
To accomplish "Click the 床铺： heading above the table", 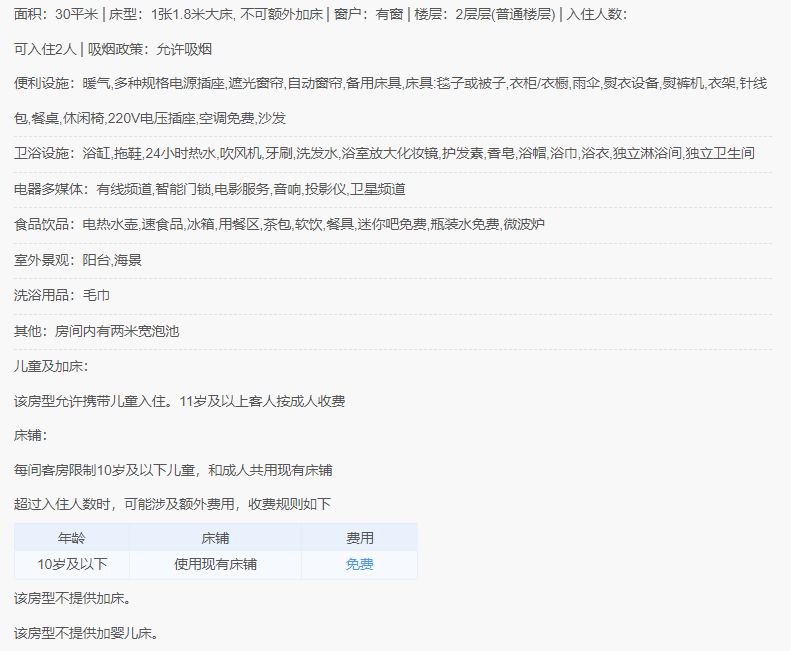I will pyautogui.click(x=31, y=436).
